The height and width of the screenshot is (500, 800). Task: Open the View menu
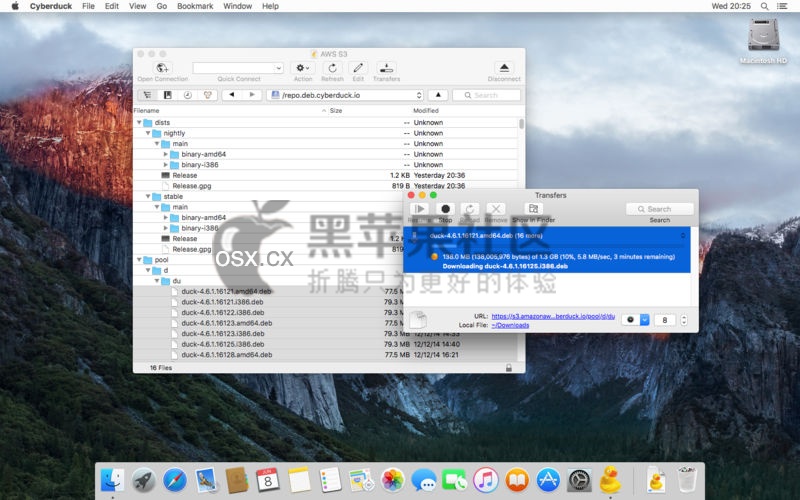[x=137, y=6]
